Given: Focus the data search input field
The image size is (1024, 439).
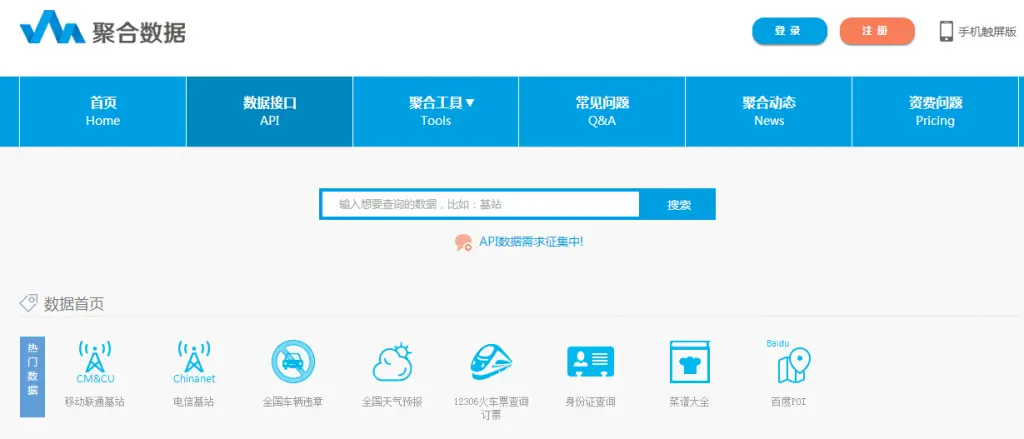Looking at the screenshot, I should click(480, 204).
